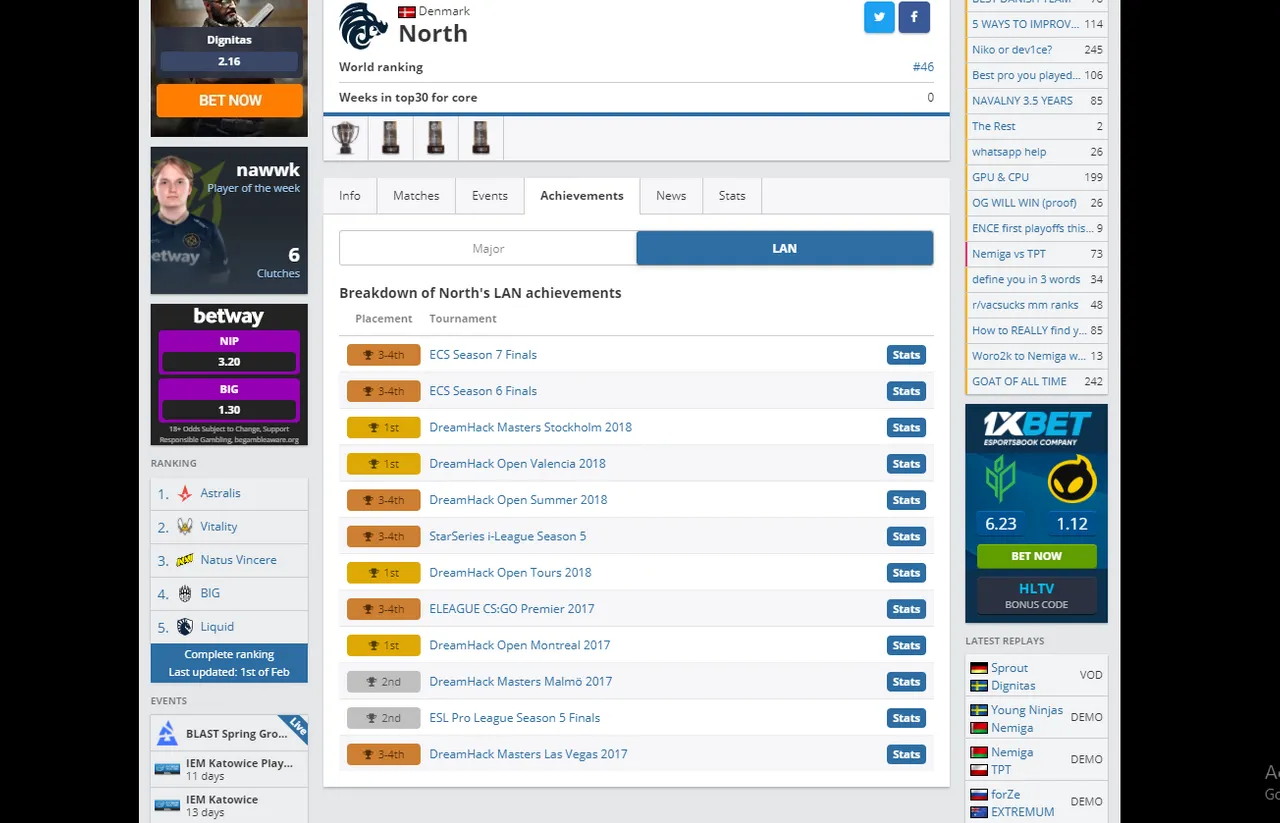Open the Events tab
Image resolution: width=1280 pixels, height=823 pixels.
click(x=490, y=196)
